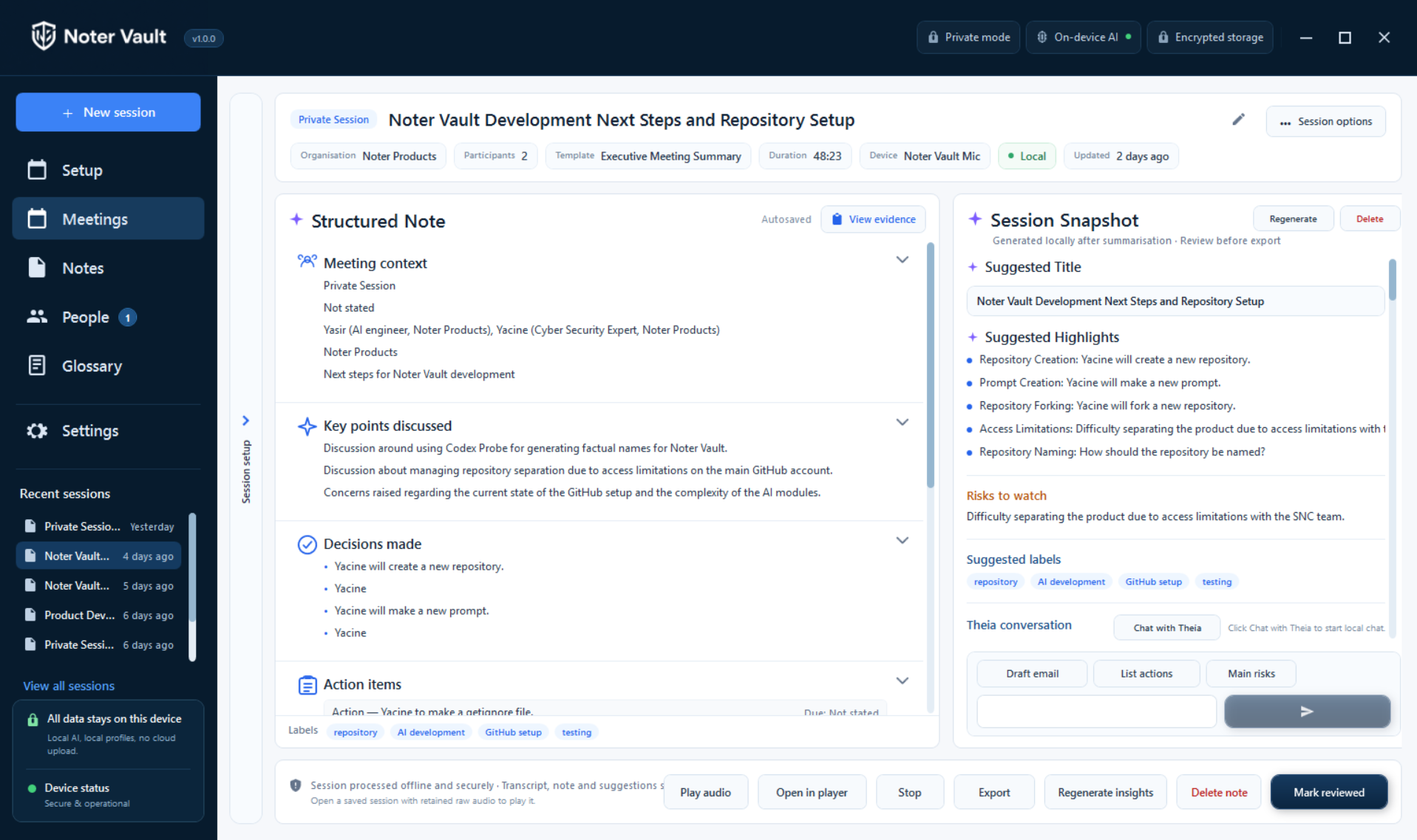Viewport: 1417px width, 840px height.
Task: Collapse the Action items section chevron
Action: click(903, 681)
